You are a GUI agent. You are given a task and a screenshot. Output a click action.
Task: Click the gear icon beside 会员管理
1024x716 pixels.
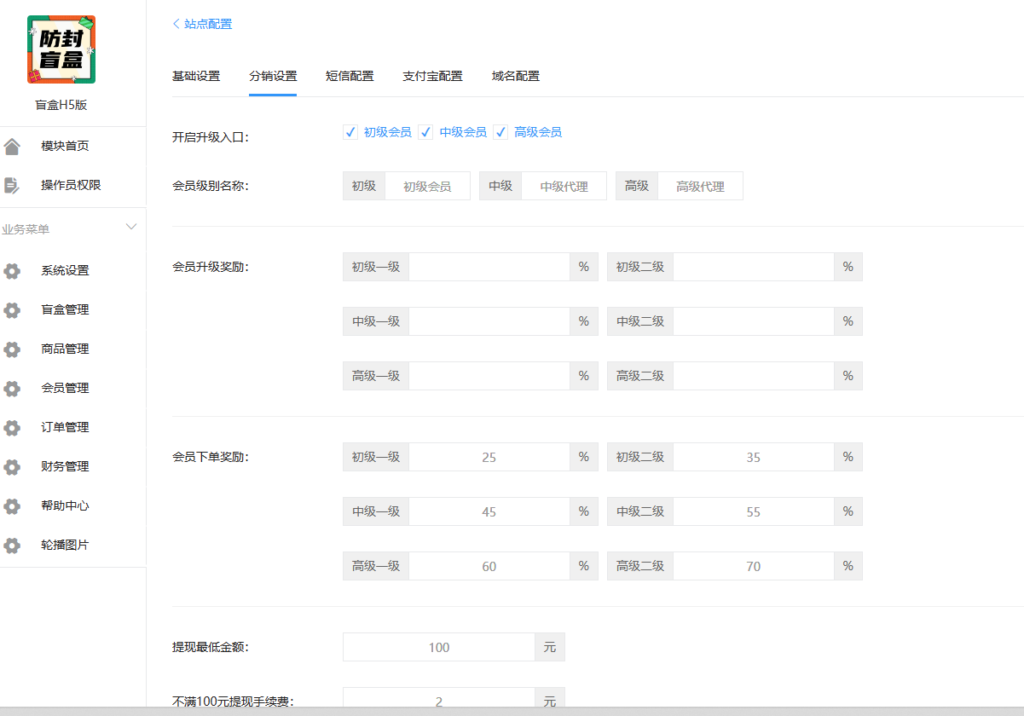pos(12,388)
